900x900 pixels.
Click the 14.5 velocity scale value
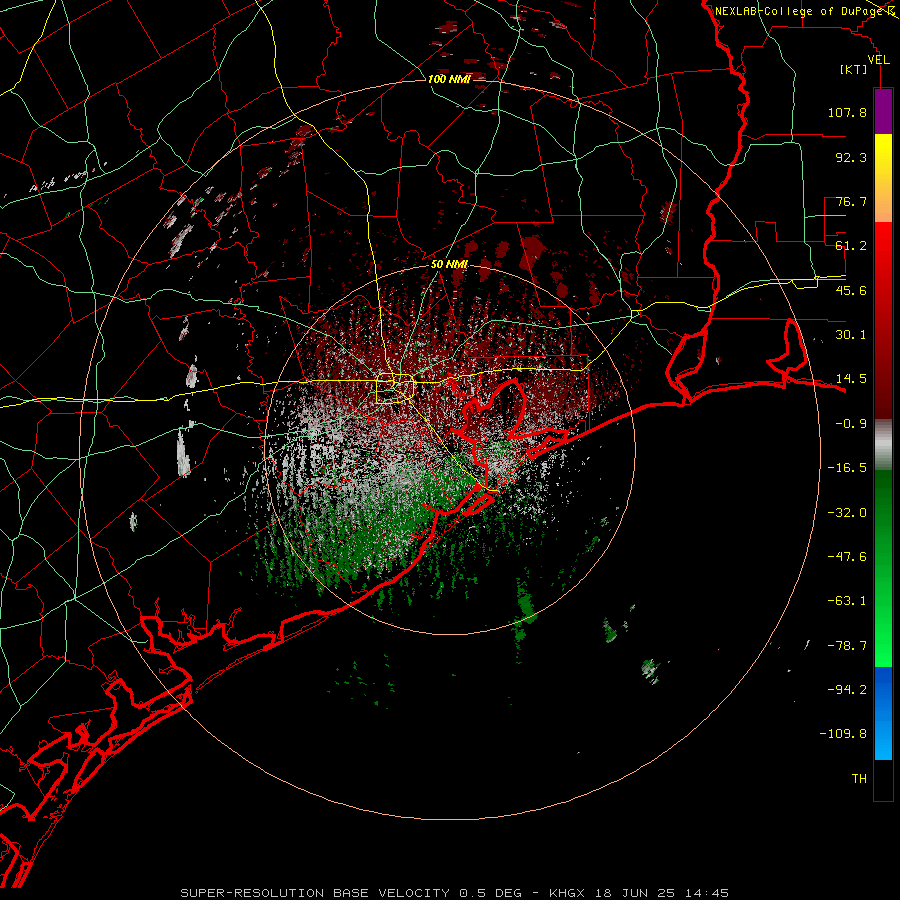[851, 379]
